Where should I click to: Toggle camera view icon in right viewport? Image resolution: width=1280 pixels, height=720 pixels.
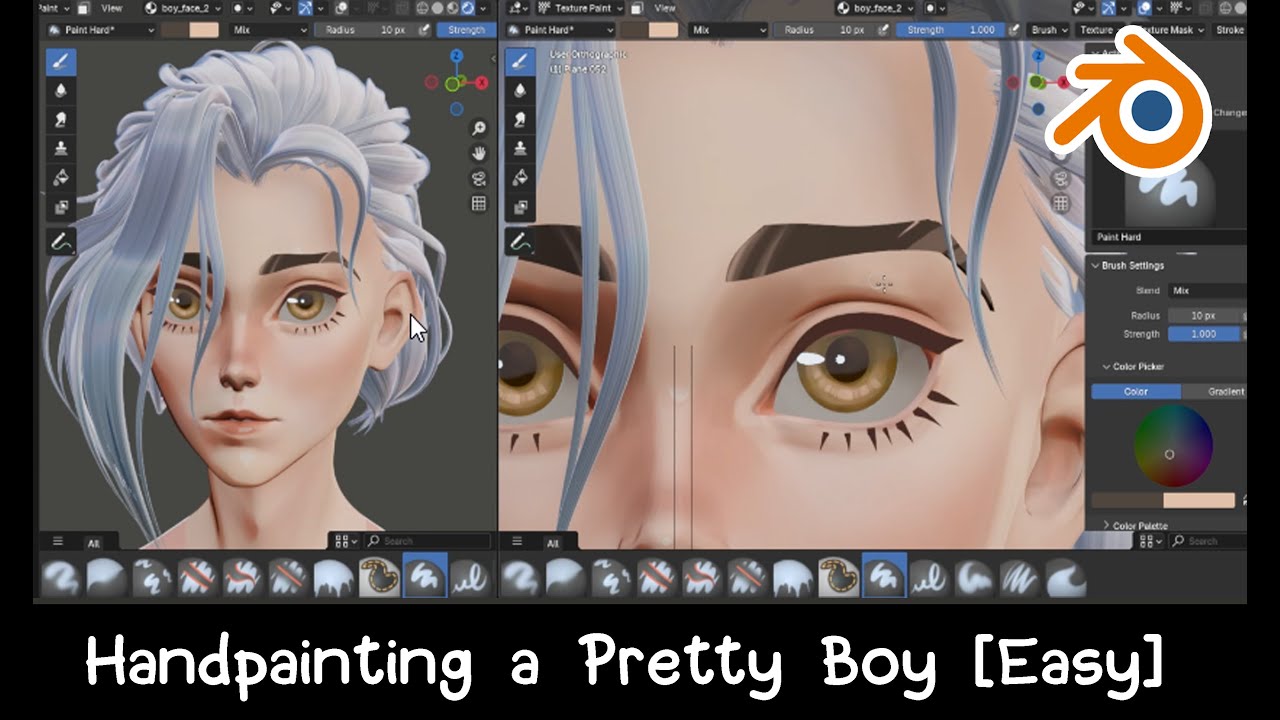coord(1063,179)
